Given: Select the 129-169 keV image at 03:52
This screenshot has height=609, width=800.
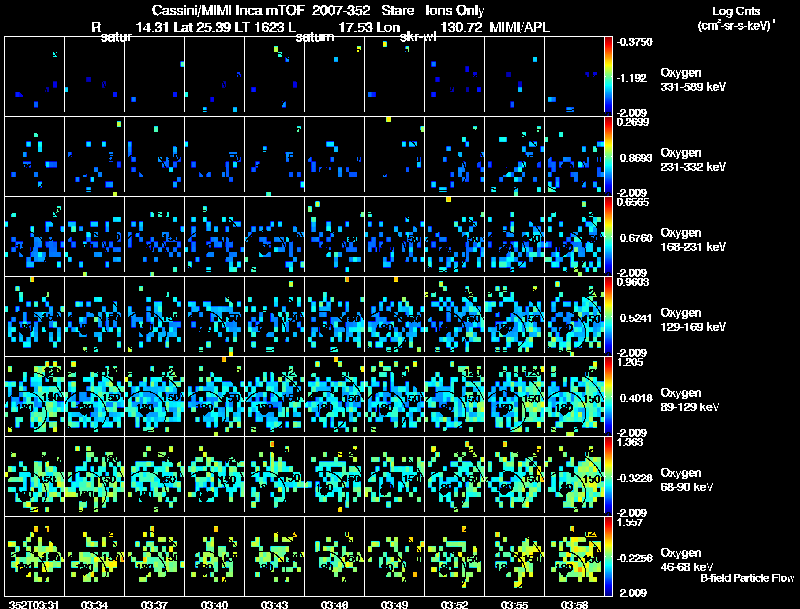Looking at the screenshot, I should pos(454,316).
